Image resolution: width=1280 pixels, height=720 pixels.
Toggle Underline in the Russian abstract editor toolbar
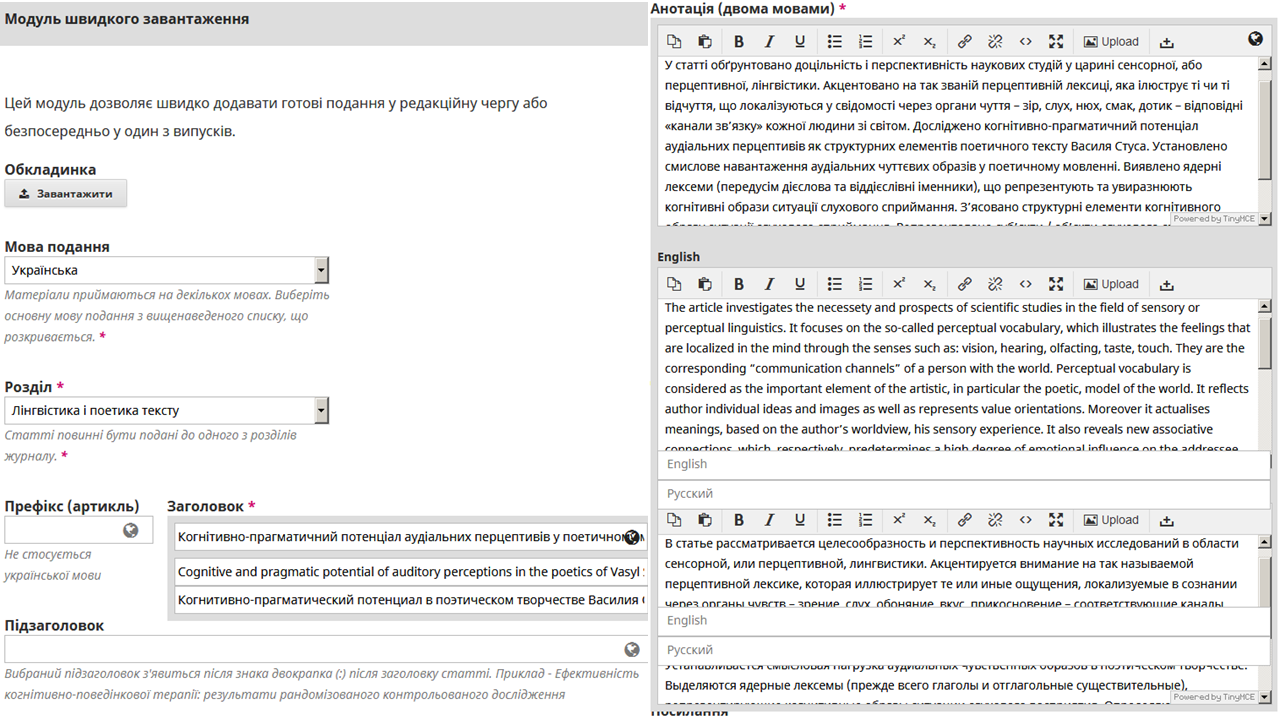tap(800, 520)
